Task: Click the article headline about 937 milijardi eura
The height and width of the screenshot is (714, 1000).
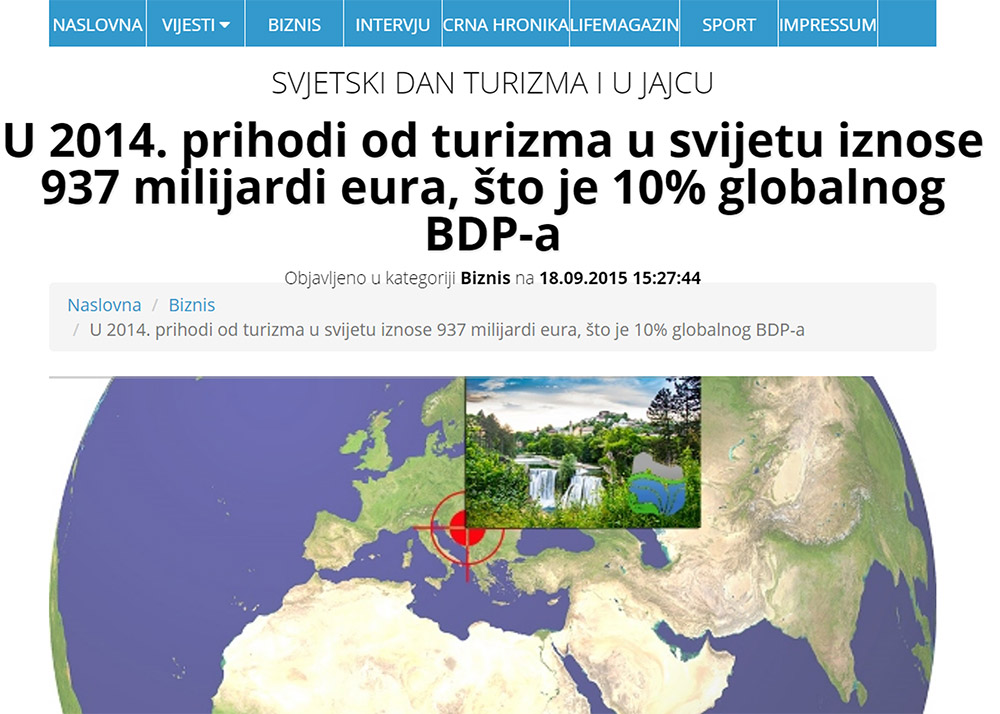Action: click(x=493, y=187)
